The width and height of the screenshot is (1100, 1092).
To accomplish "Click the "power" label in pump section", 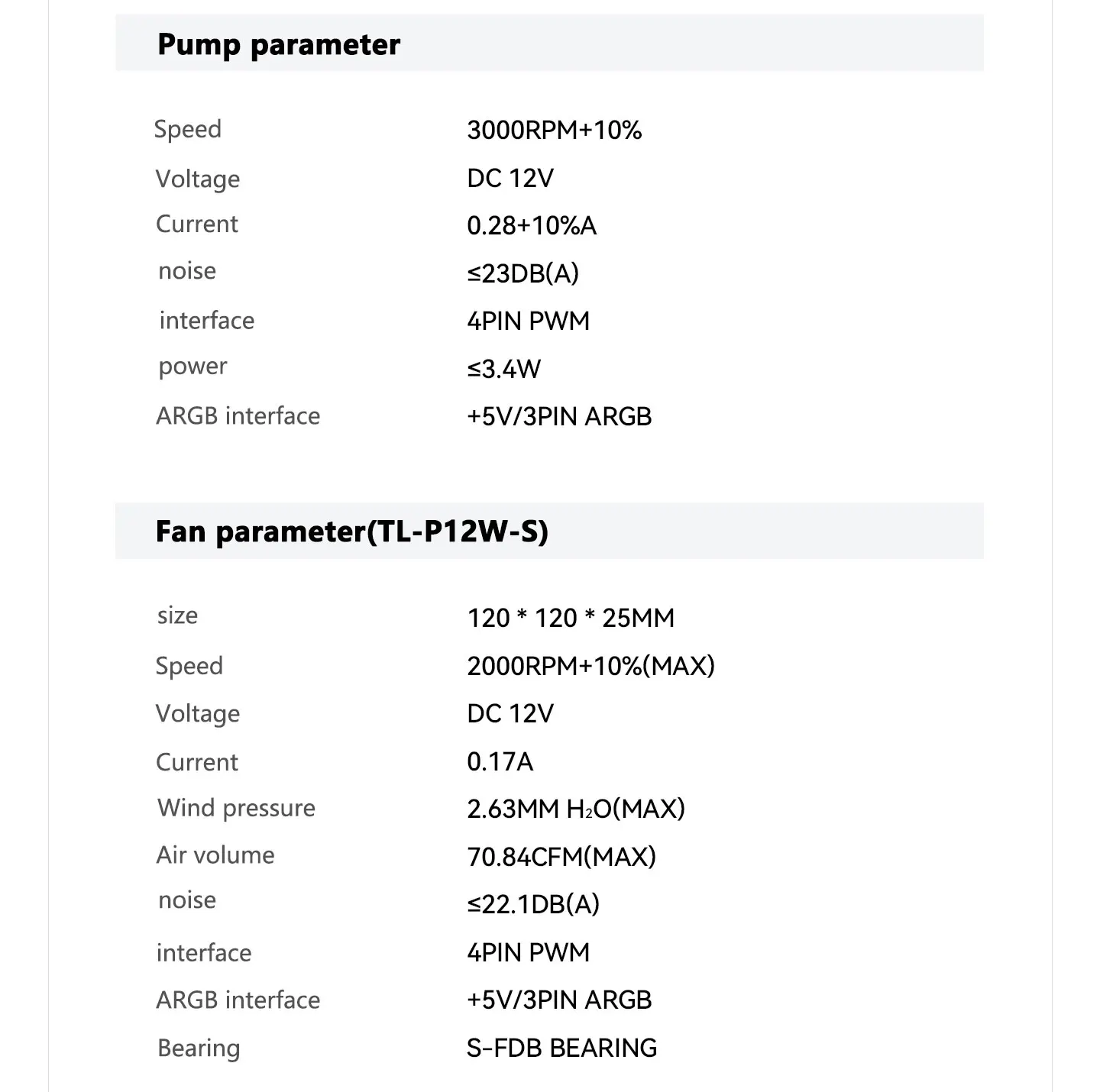I will coord(192,367).
